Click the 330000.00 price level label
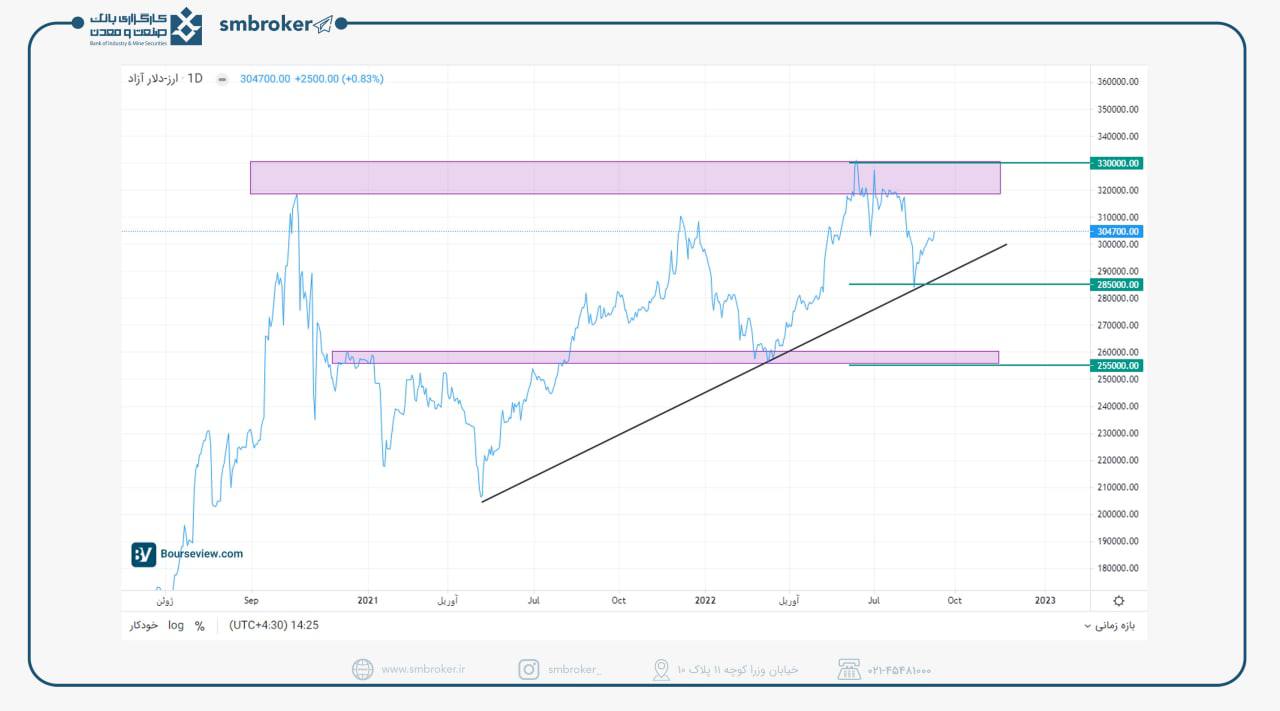This screenshot has width=1280, height=711. point(1117,163)
